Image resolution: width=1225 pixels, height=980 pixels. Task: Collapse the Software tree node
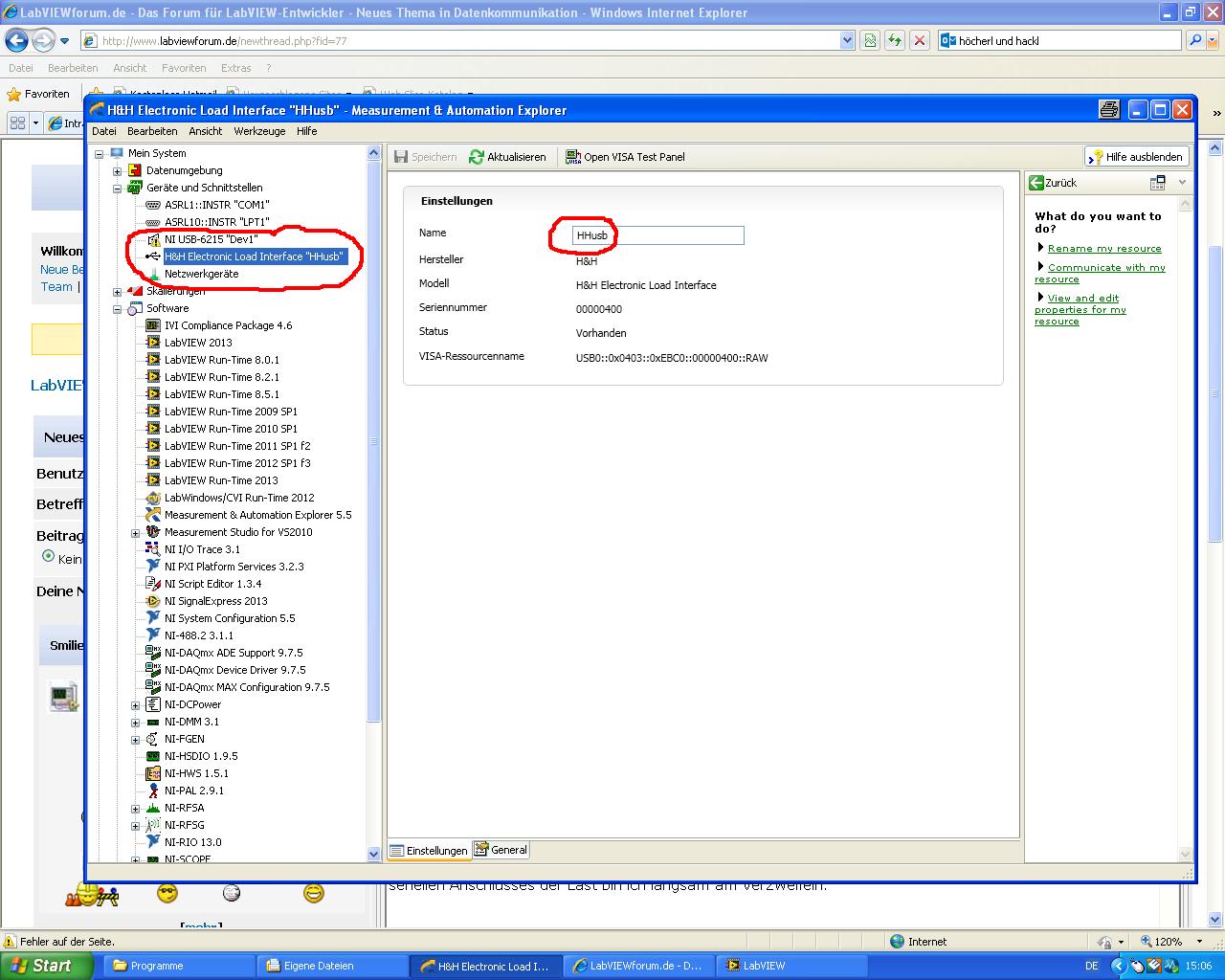[118, 308]
